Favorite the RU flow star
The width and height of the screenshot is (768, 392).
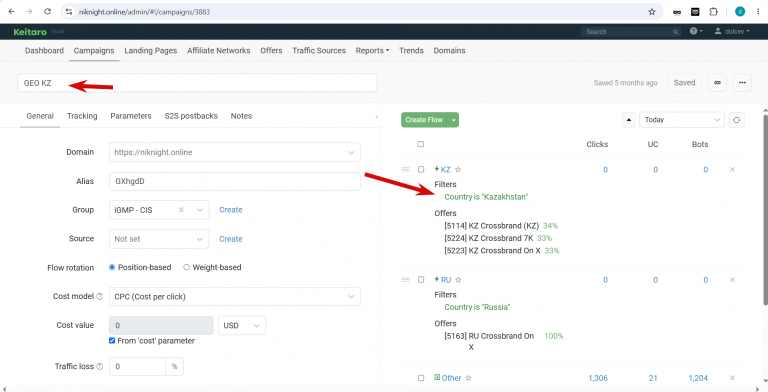(x=458, y=280)
